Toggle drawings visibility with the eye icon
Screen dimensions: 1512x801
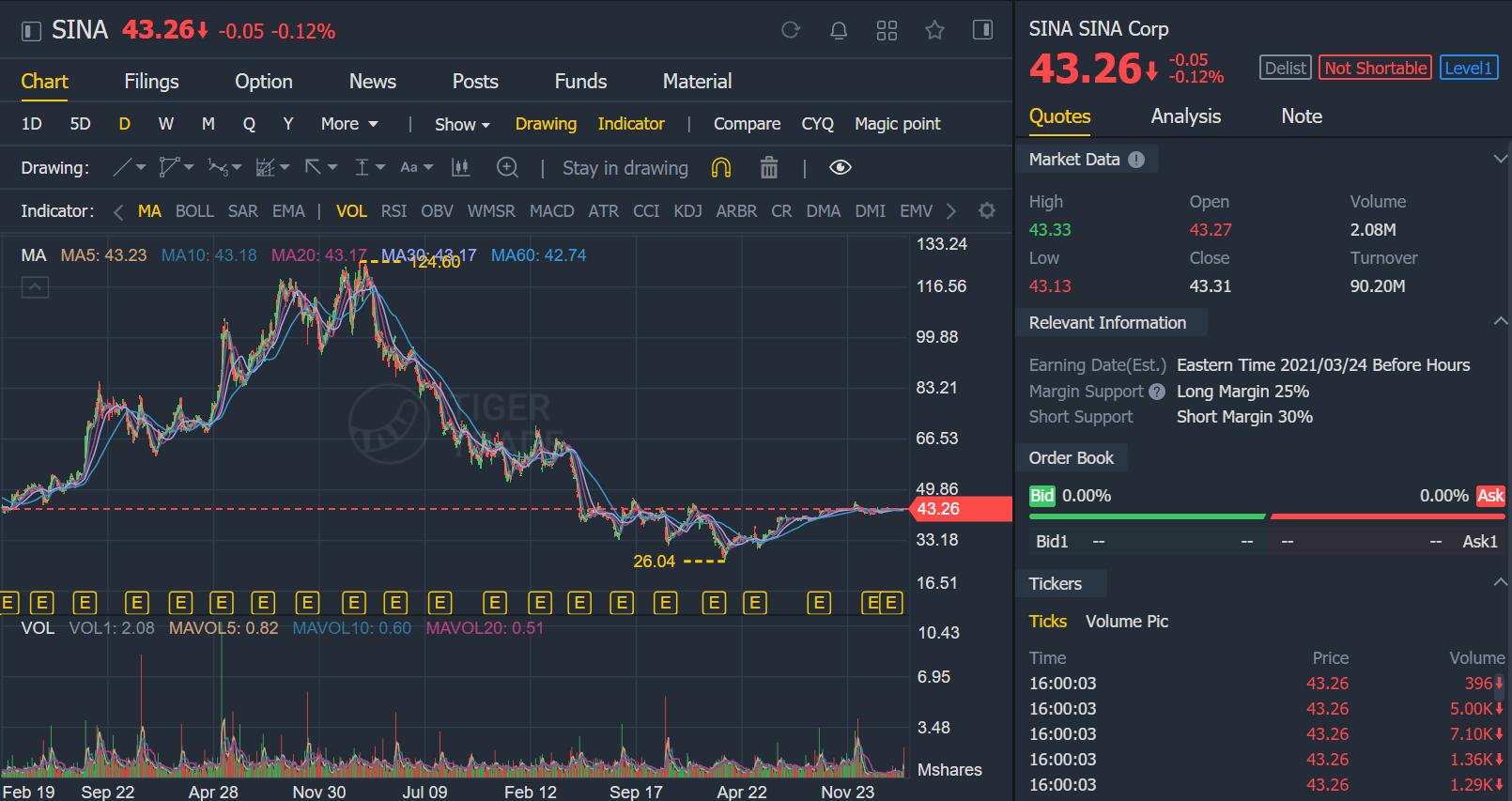click(841, 167)
